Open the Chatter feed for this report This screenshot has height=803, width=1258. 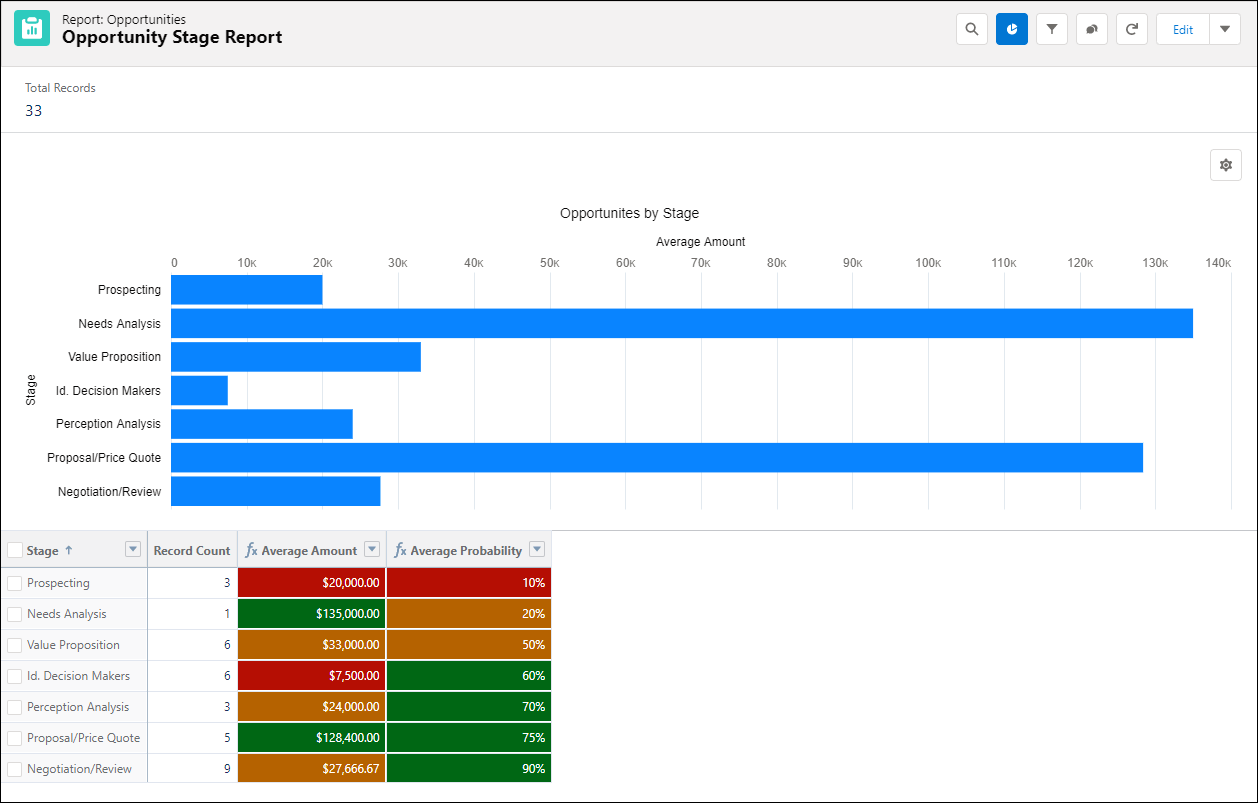[x=1091, y=29]
